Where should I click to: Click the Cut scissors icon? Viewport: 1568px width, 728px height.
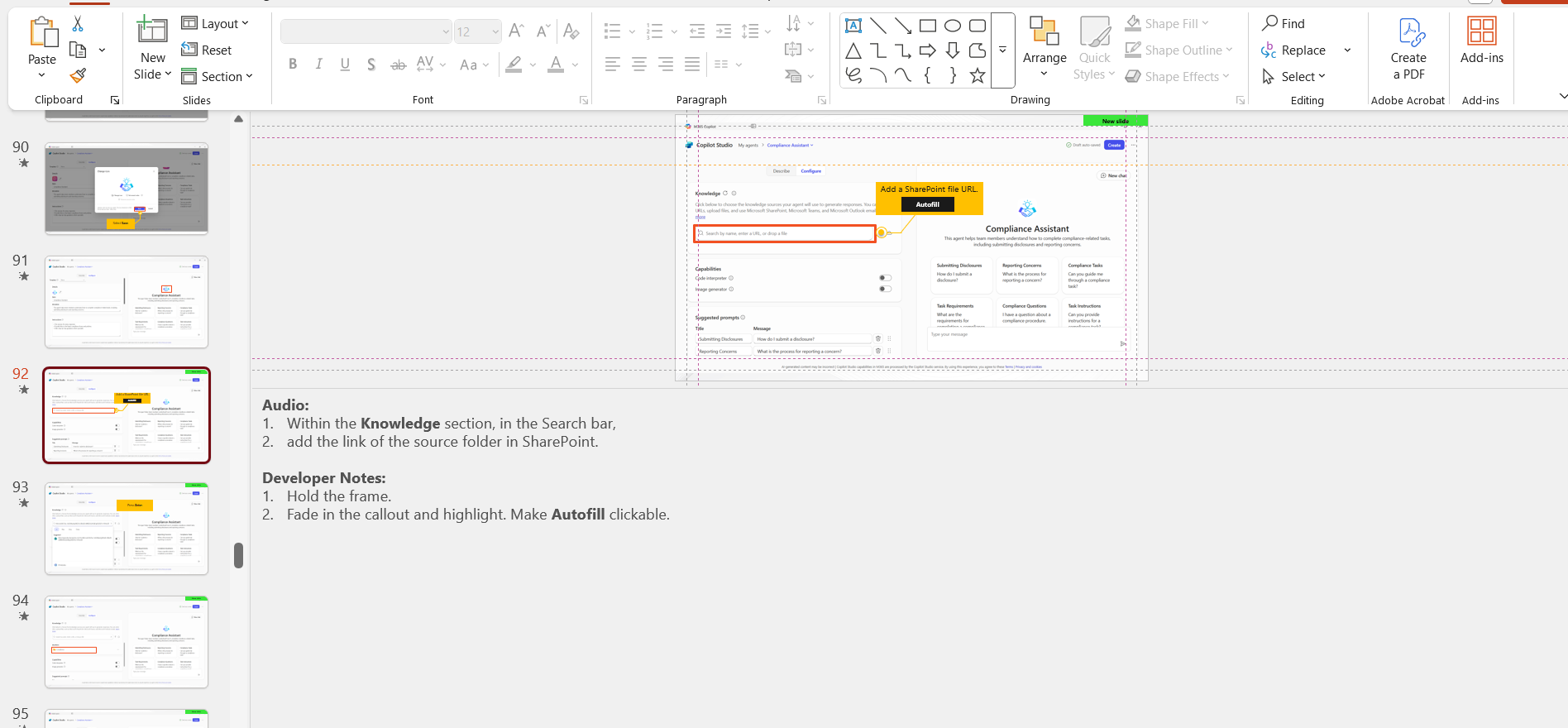pyautogui.click(x=78, y=23)
